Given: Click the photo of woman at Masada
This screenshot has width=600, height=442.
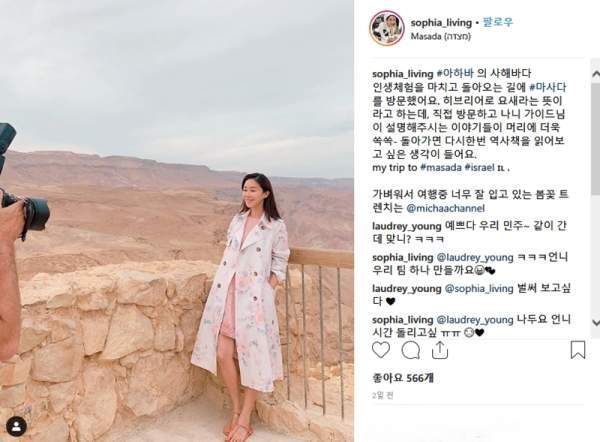Looking at the screenshot, I should [x=177, y=221].
